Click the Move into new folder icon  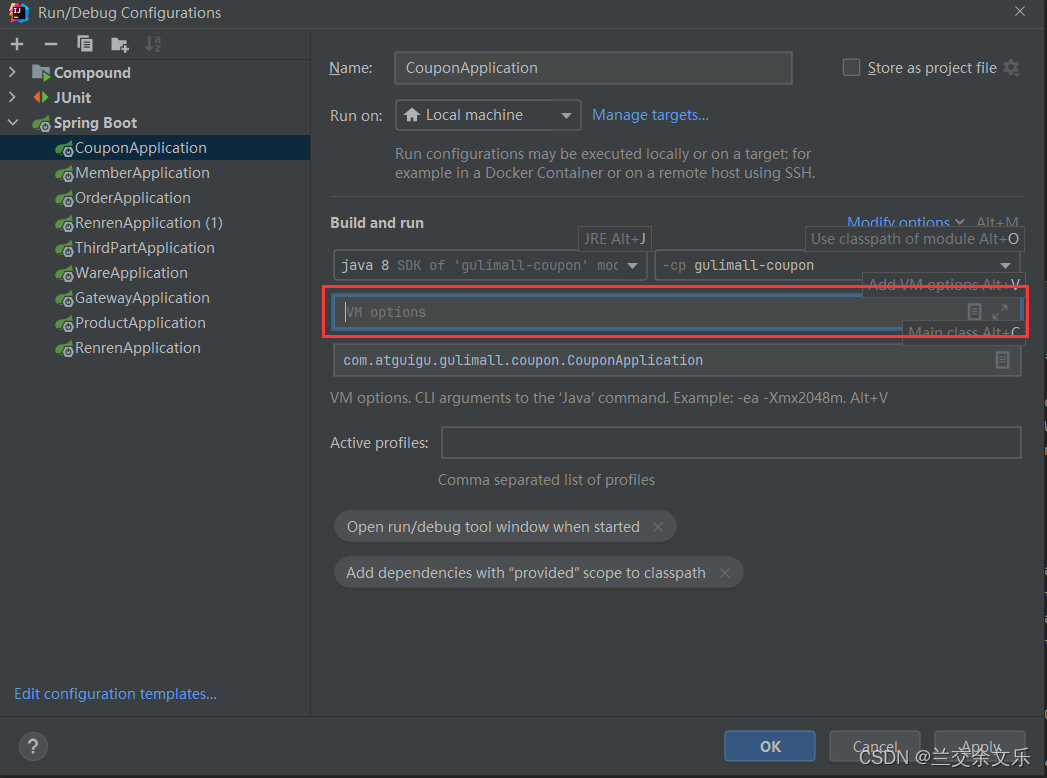[120, 45]
